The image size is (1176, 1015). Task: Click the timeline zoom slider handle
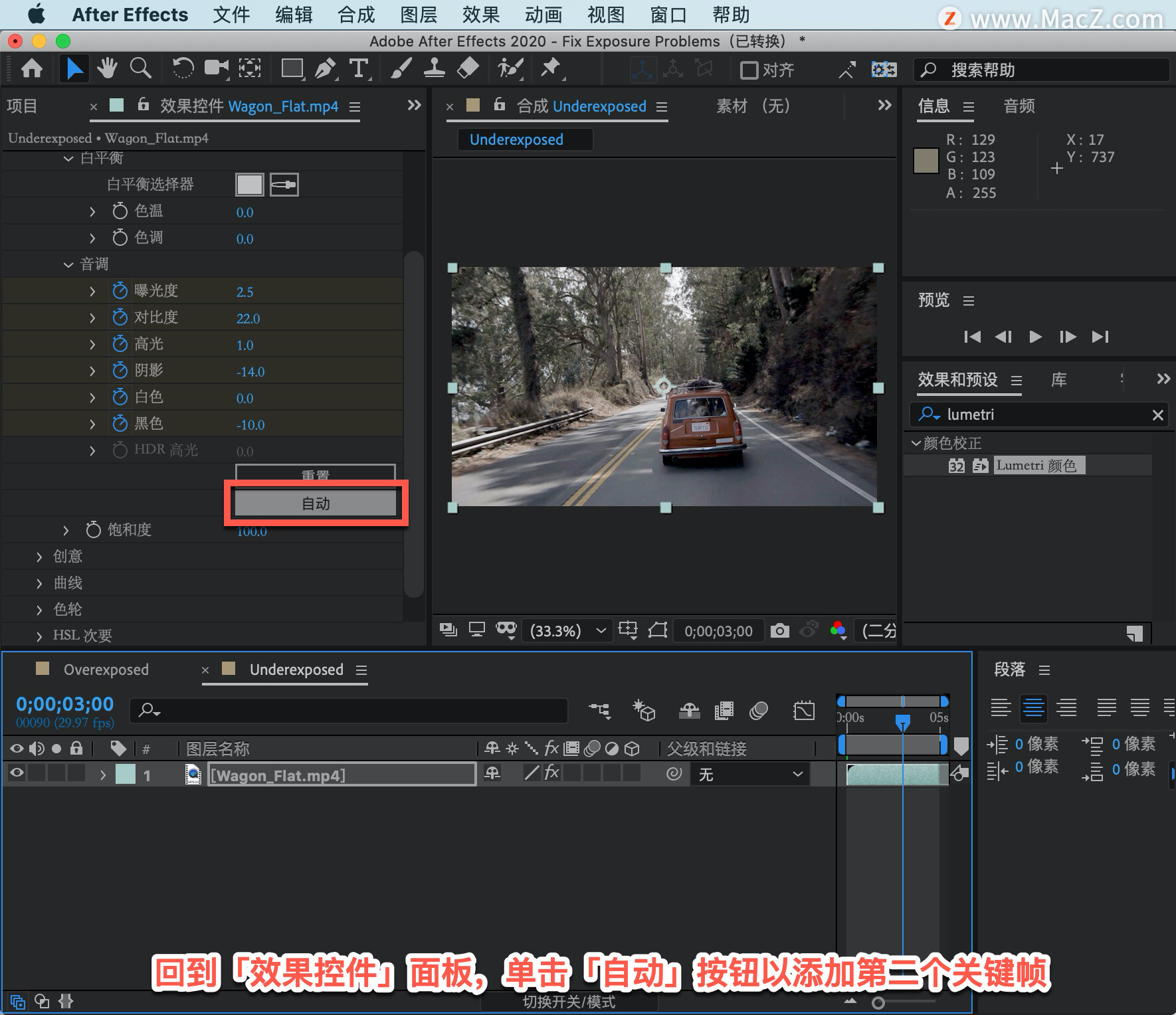878,1002
